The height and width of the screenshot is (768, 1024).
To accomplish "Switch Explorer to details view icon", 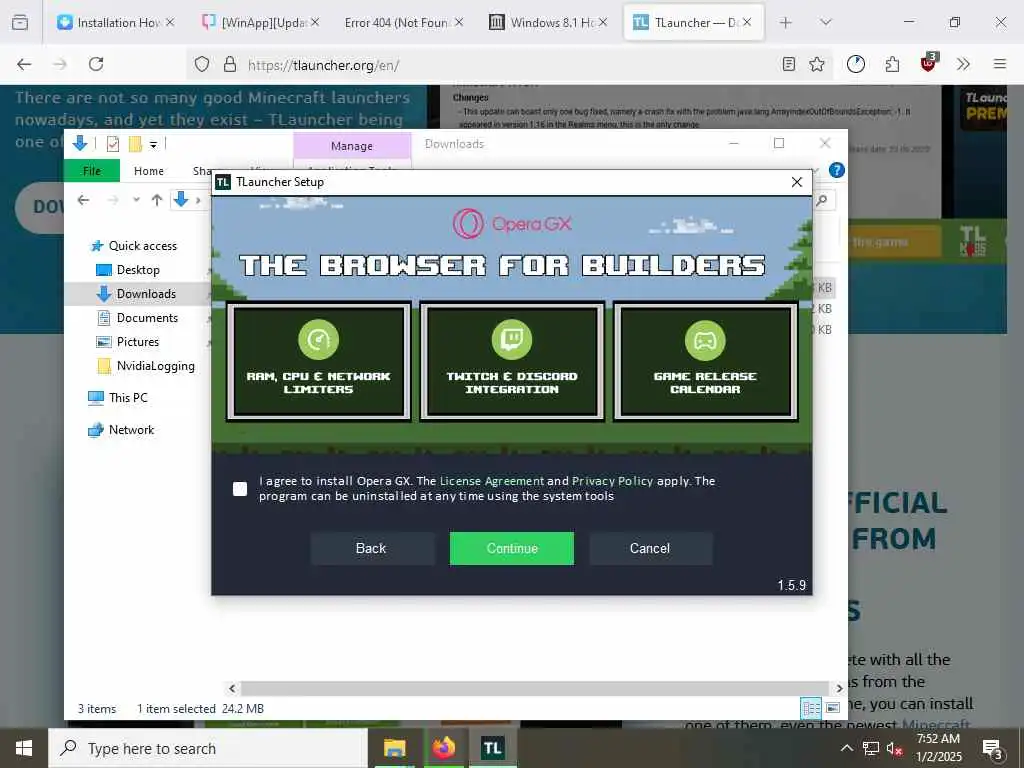I will click(811, 708).
